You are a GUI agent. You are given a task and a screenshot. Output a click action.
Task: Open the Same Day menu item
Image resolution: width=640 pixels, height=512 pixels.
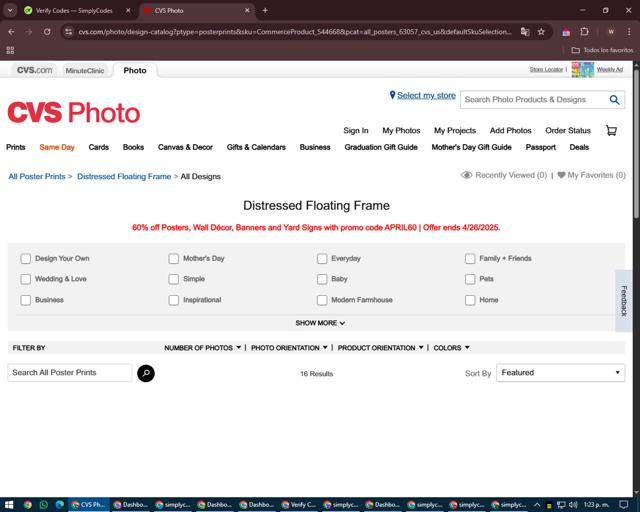(57, 147)
